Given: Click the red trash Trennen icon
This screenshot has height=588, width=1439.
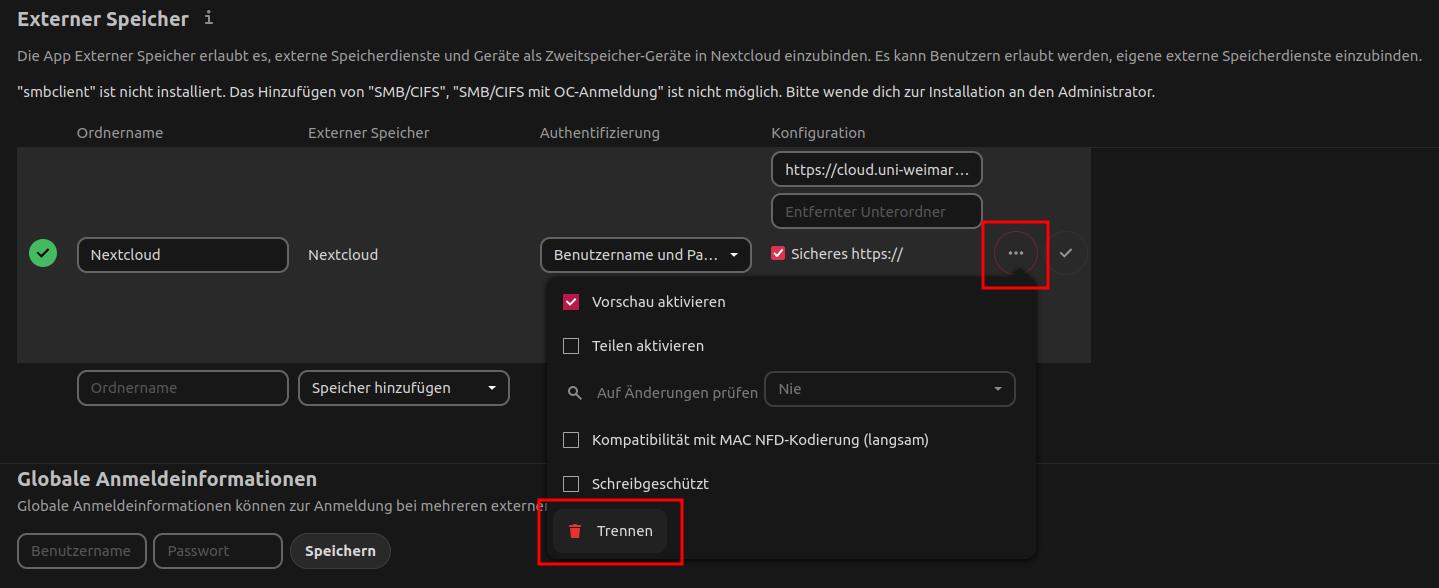Looking at the screenshot, I should [x=575, y=531].
